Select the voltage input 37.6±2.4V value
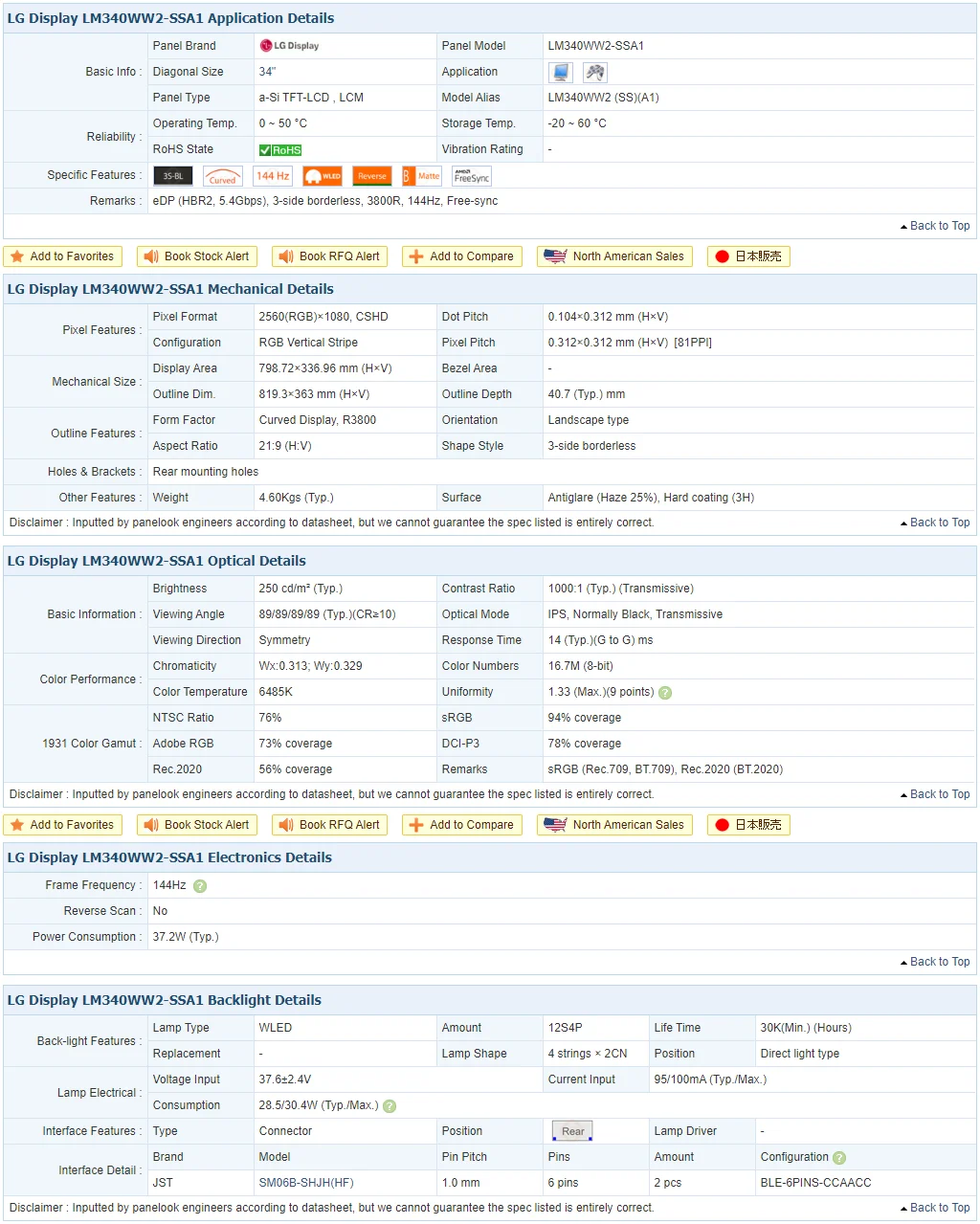 click(x=285, y=1079)
